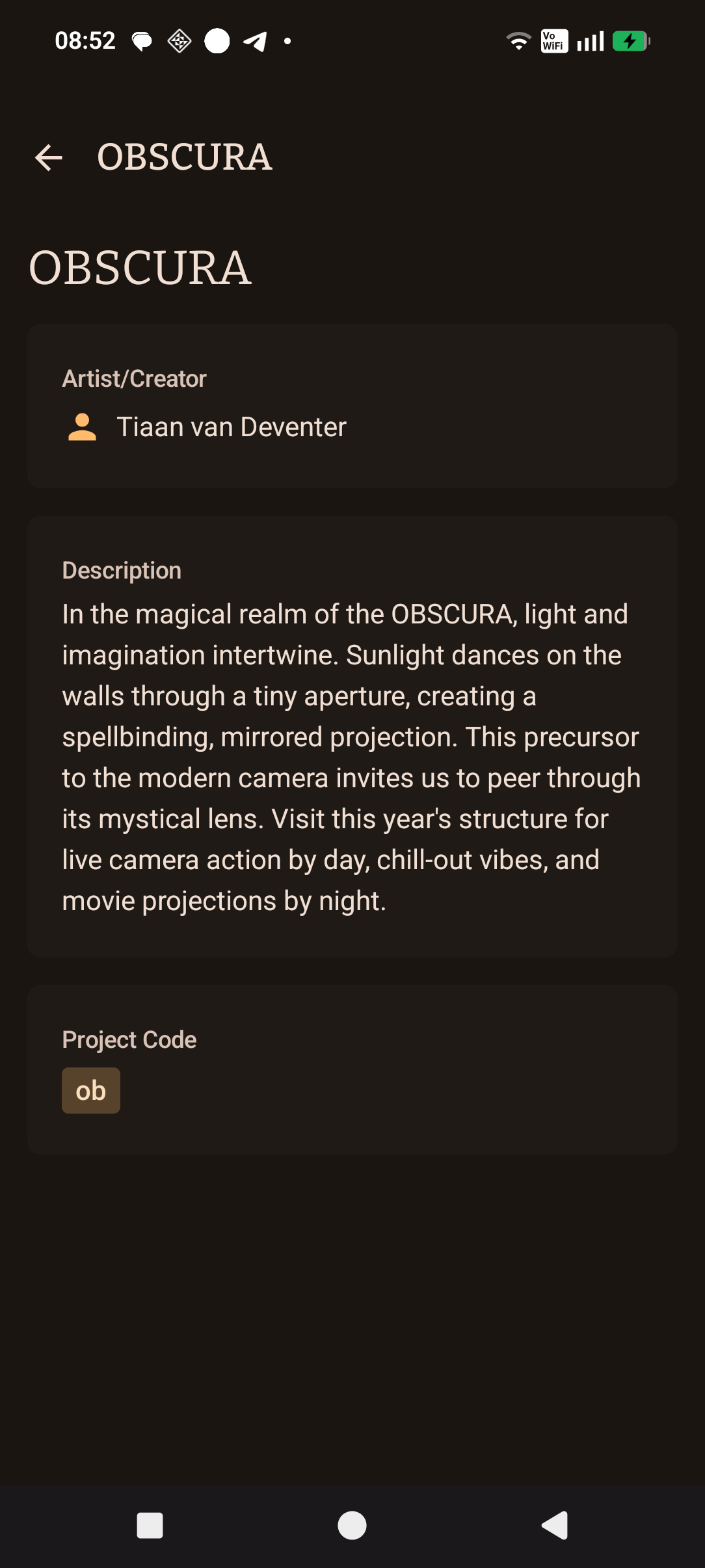Tap the VoWiFi status indicator

pyautogui.click(x=554, y=42)
